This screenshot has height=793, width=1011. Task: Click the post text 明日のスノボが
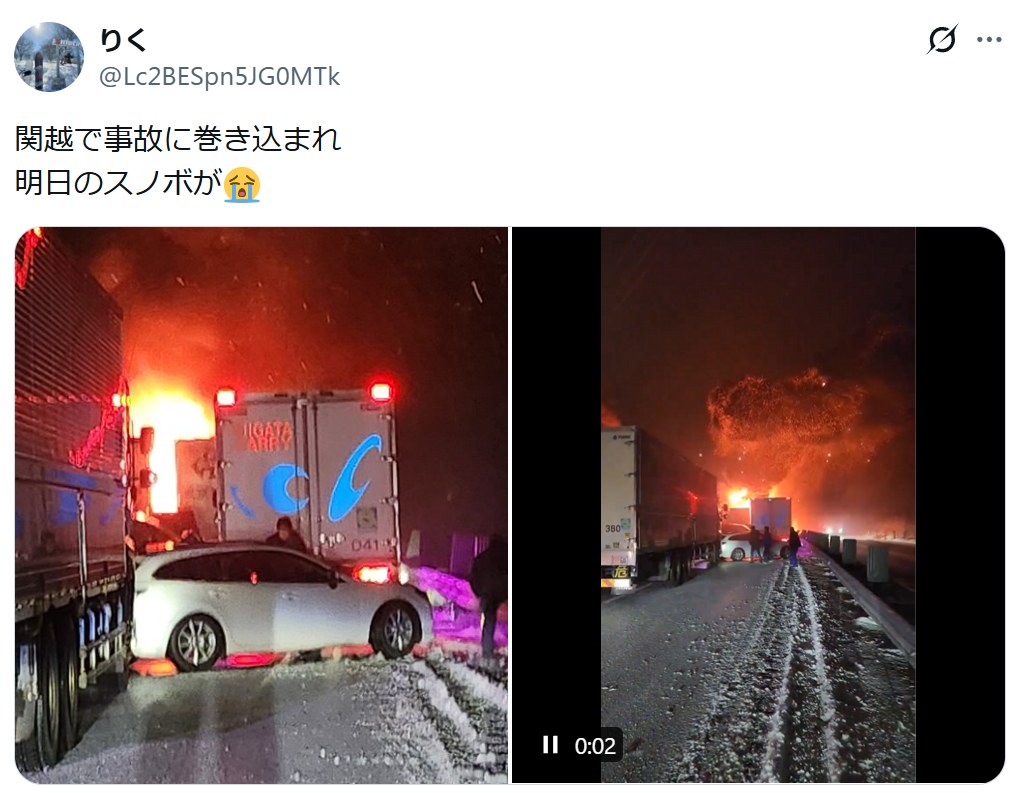[119, 183]
